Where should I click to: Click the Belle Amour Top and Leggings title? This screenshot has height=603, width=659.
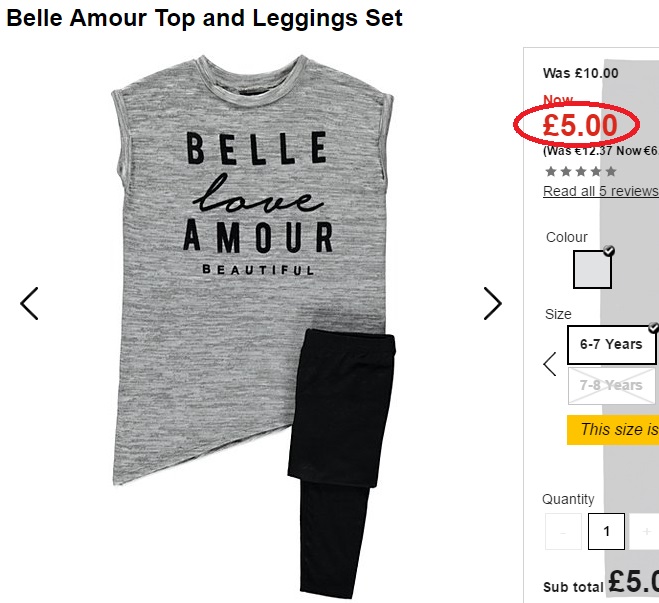tap(204, 18)
